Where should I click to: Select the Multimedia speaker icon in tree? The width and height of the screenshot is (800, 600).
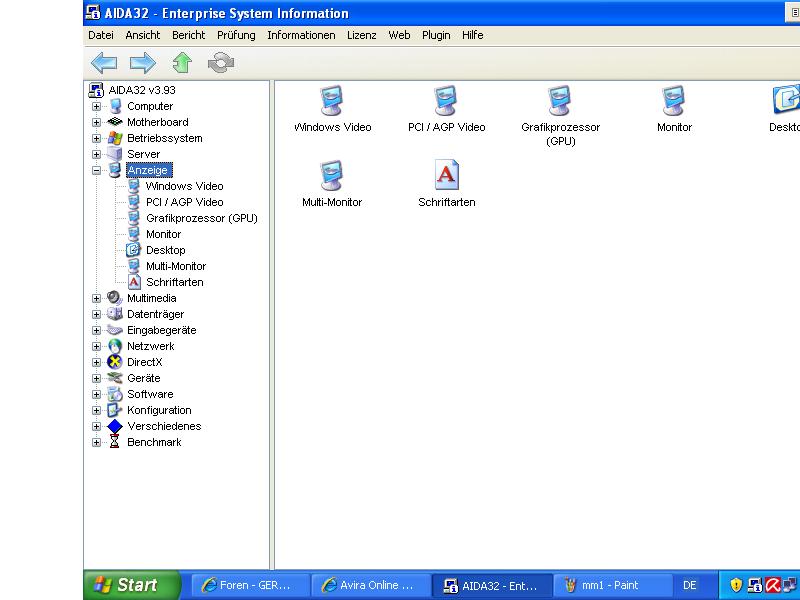click(x=115, y=298)
